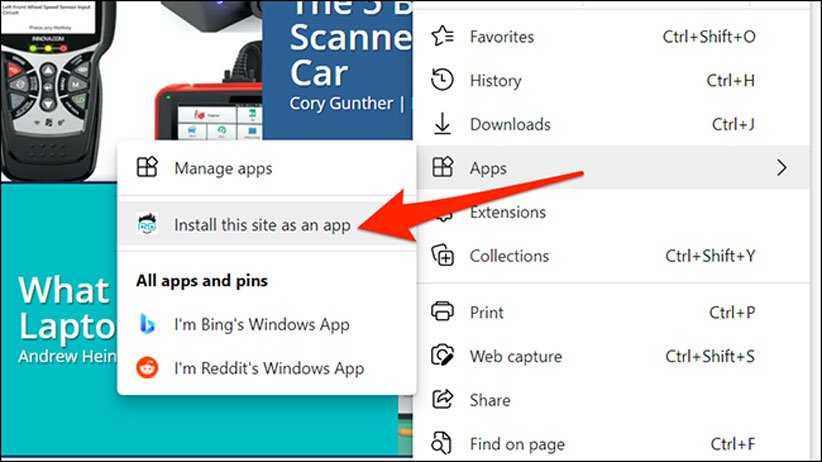Click the Share icon in menu

[x=442, y=400]
